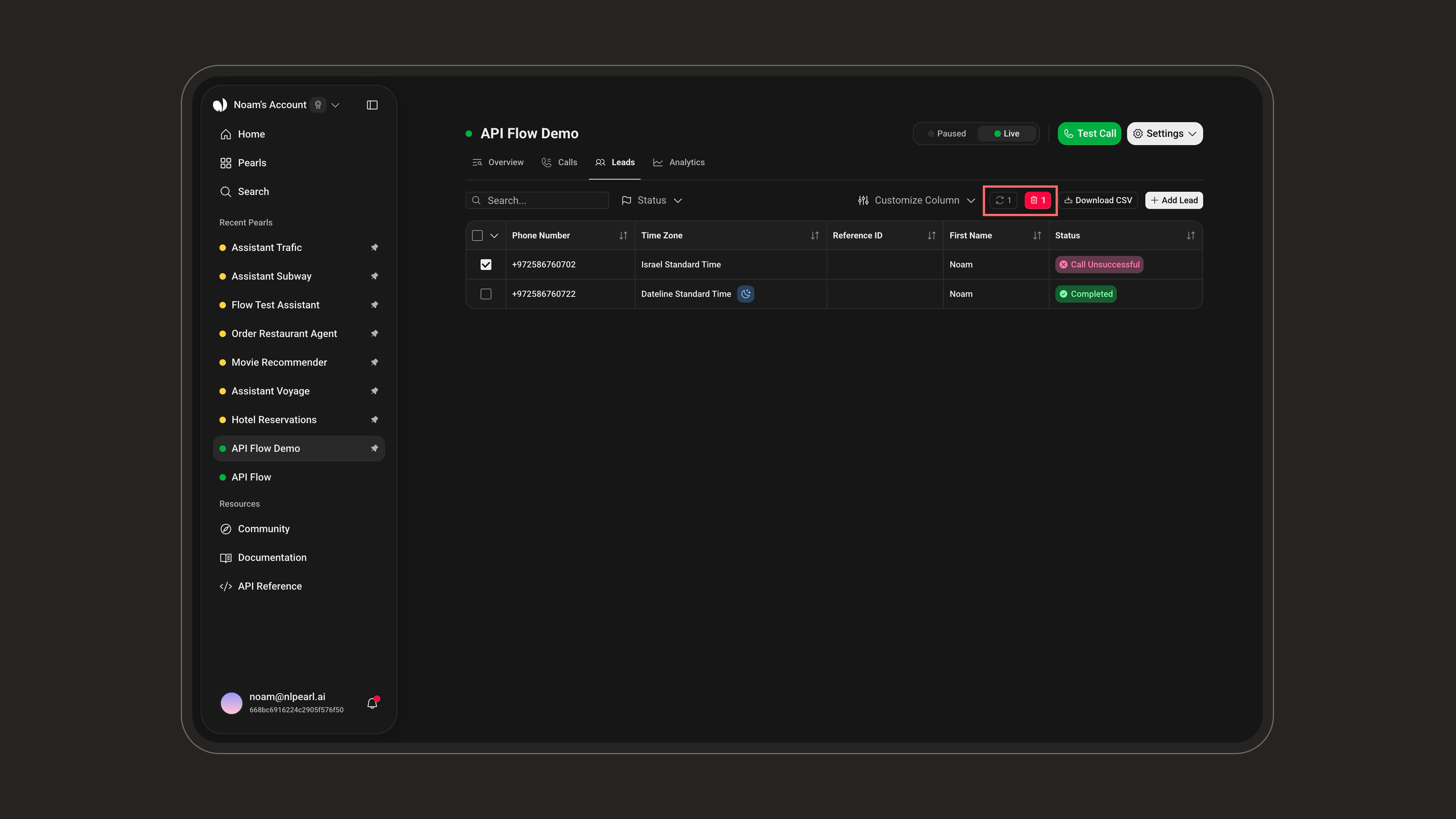
Task: Select the Leads tab
Action: pos(615,163)
